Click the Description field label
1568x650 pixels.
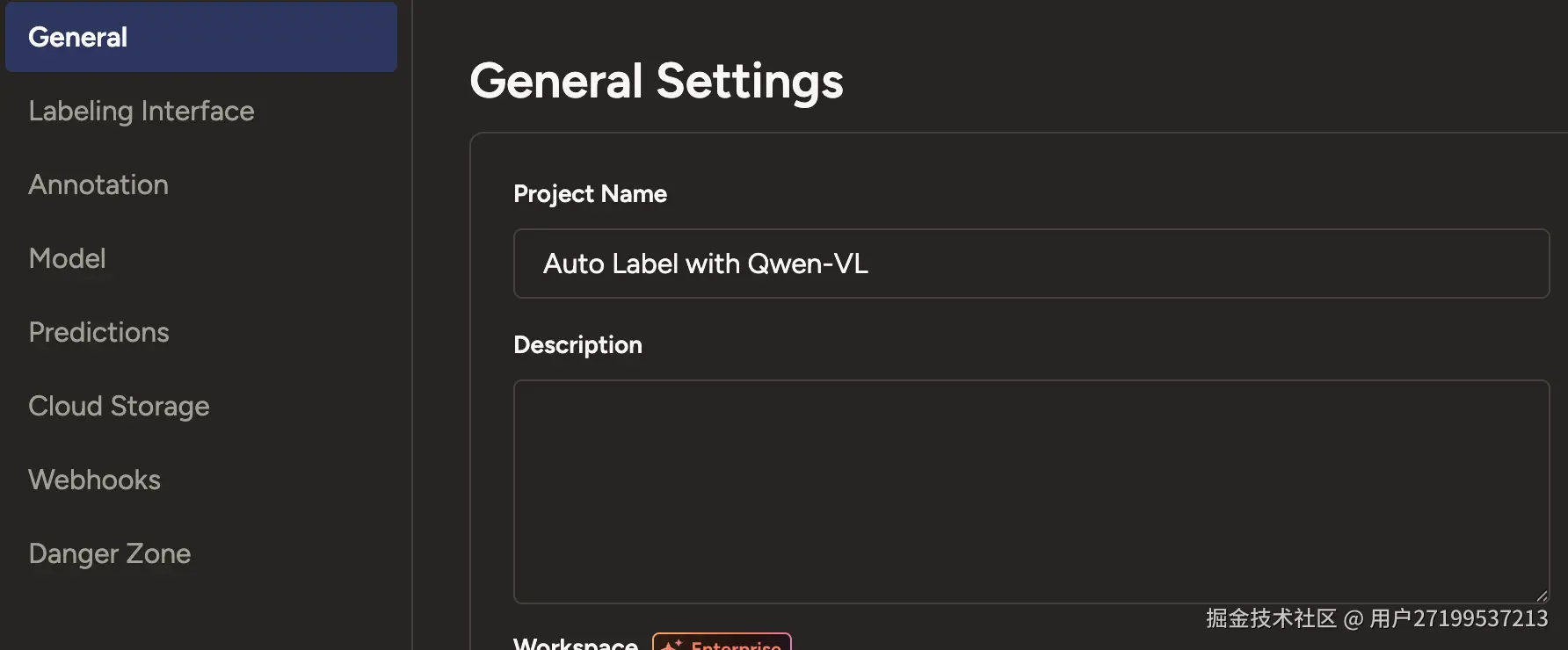tap(577, 345)
